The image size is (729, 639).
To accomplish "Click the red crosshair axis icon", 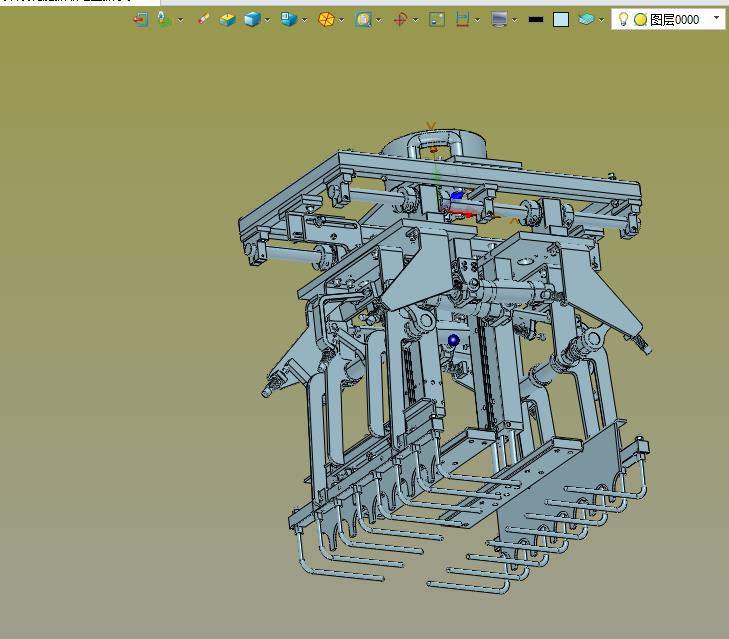I will pos(400,19).
